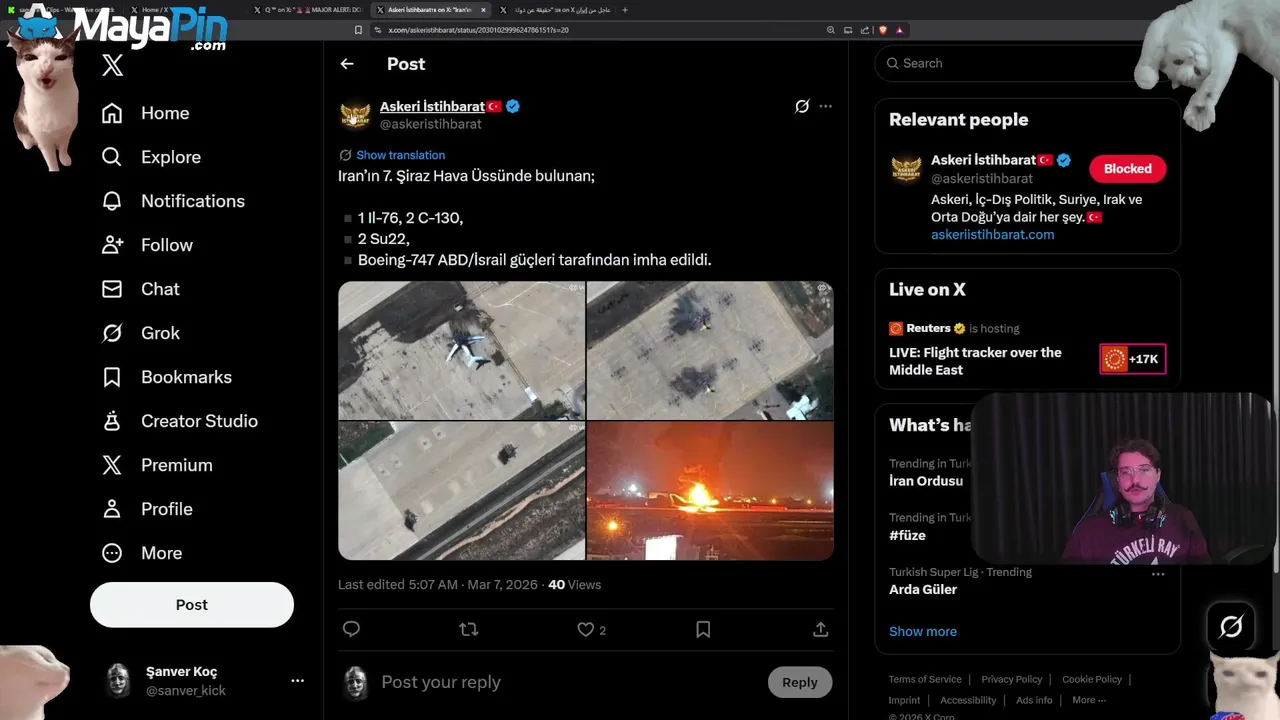Go to Home in sidebar
Viewport: 1280px width, 720px height.
[145, 113]
